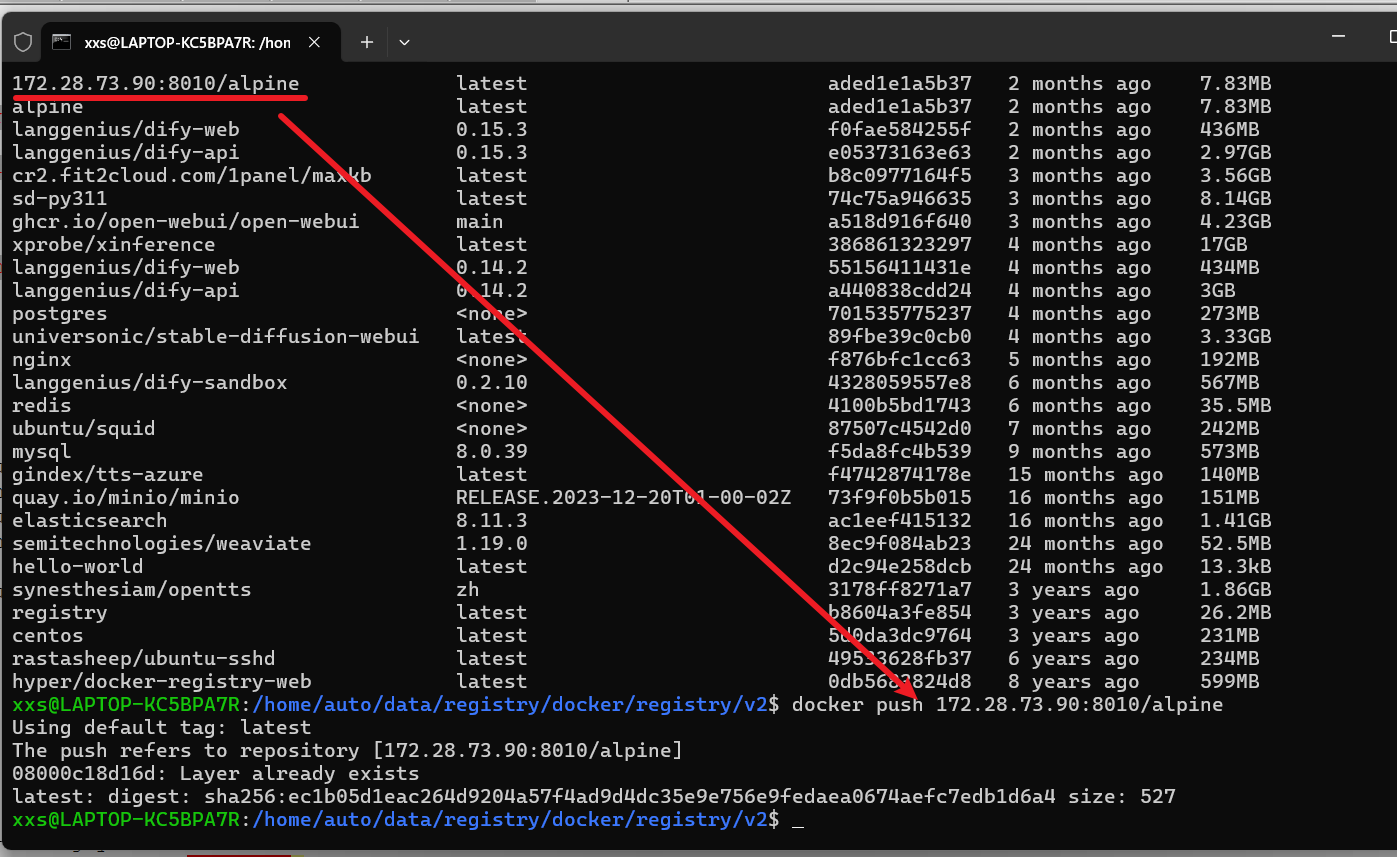Click size 8.14GB
The image size is (1397, 857).
(x=1235, y=199)
